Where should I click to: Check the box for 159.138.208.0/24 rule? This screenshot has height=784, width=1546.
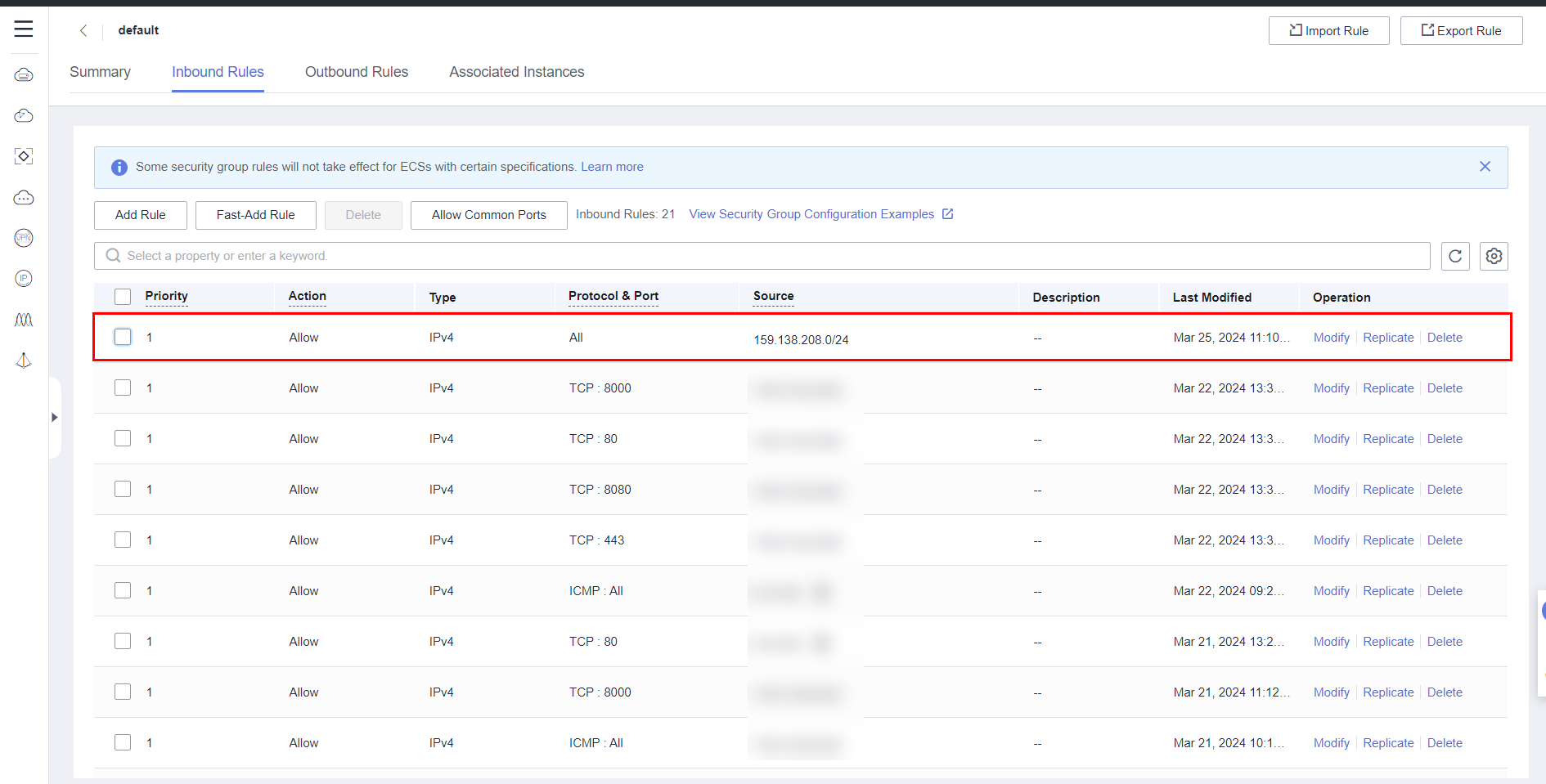click(x=123, y=337)
